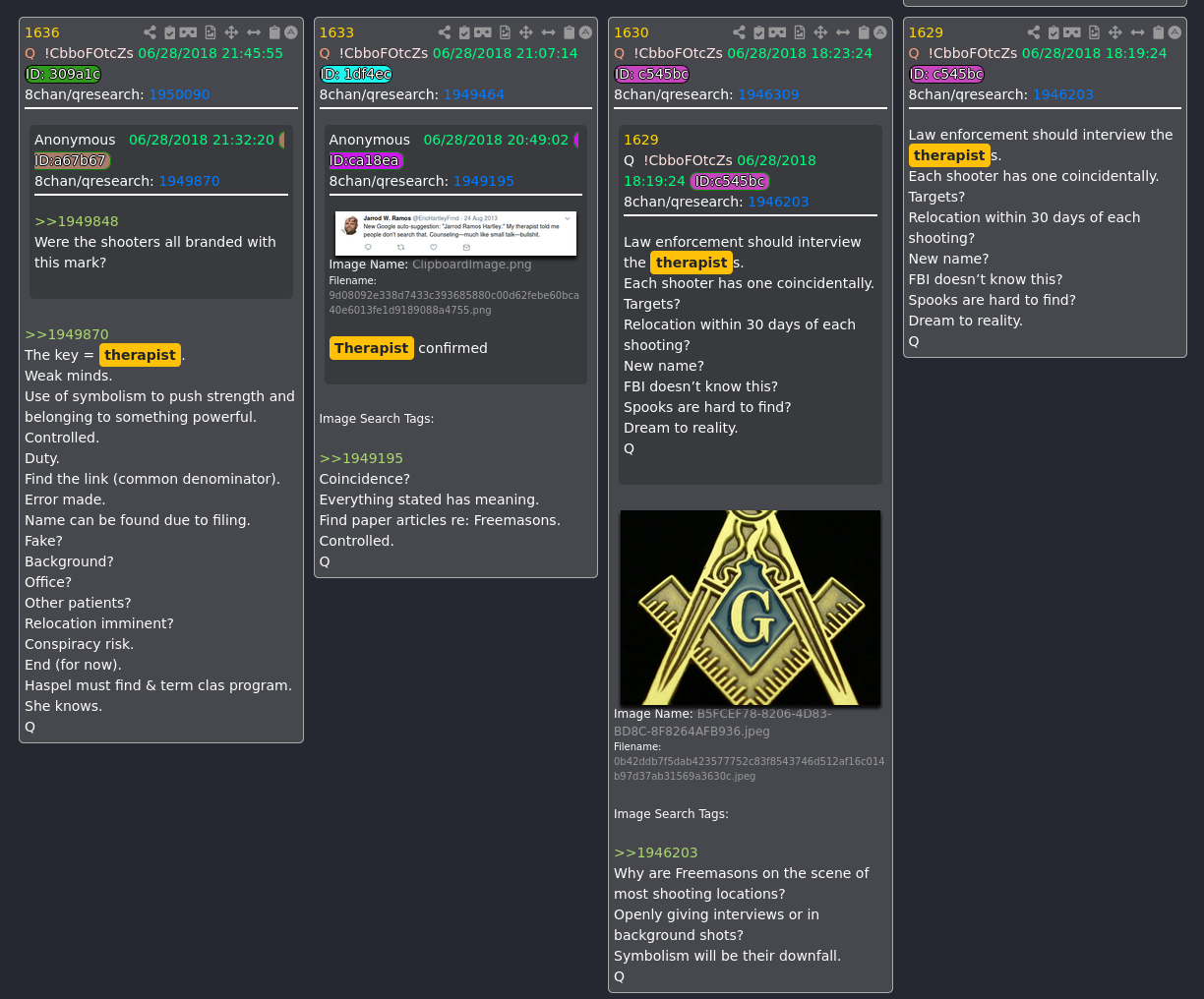Click post number 1633 in the header
Image resolution: width=1204 pixels, height=999 pixels.
coord(336,32)
